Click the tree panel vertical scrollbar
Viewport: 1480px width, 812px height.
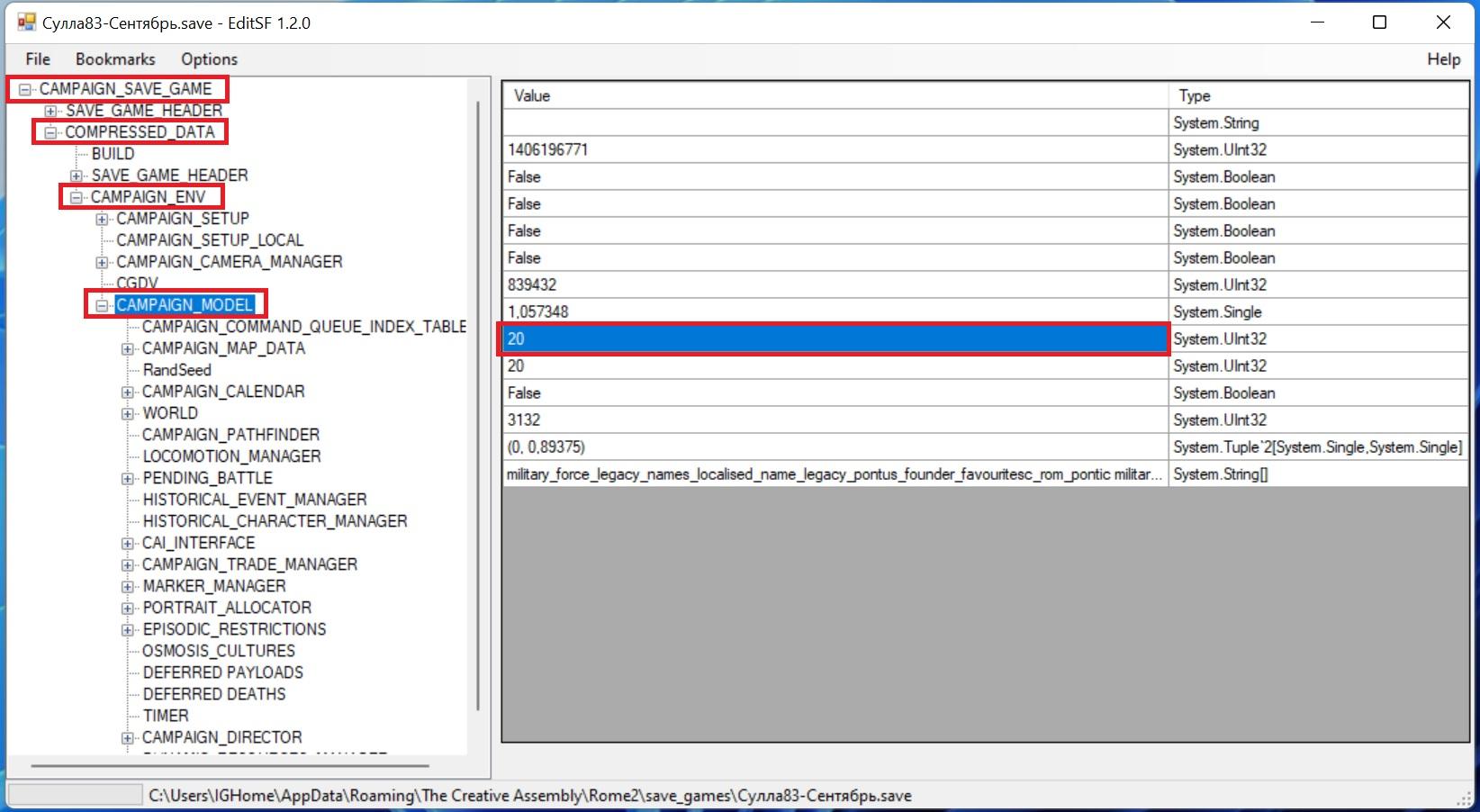click(x=478, y=405)
